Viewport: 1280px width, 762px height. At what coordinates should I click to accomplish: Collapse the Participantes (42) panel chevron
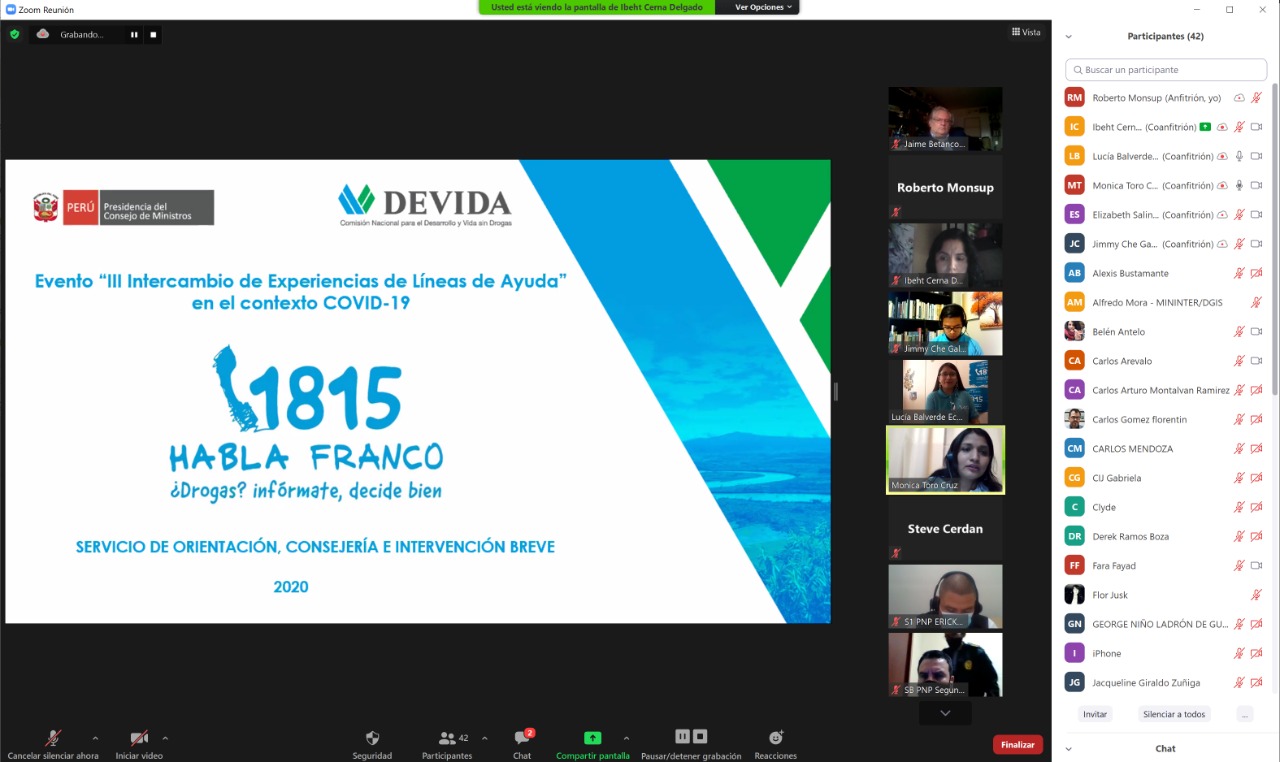click(x=1068, y=36)
